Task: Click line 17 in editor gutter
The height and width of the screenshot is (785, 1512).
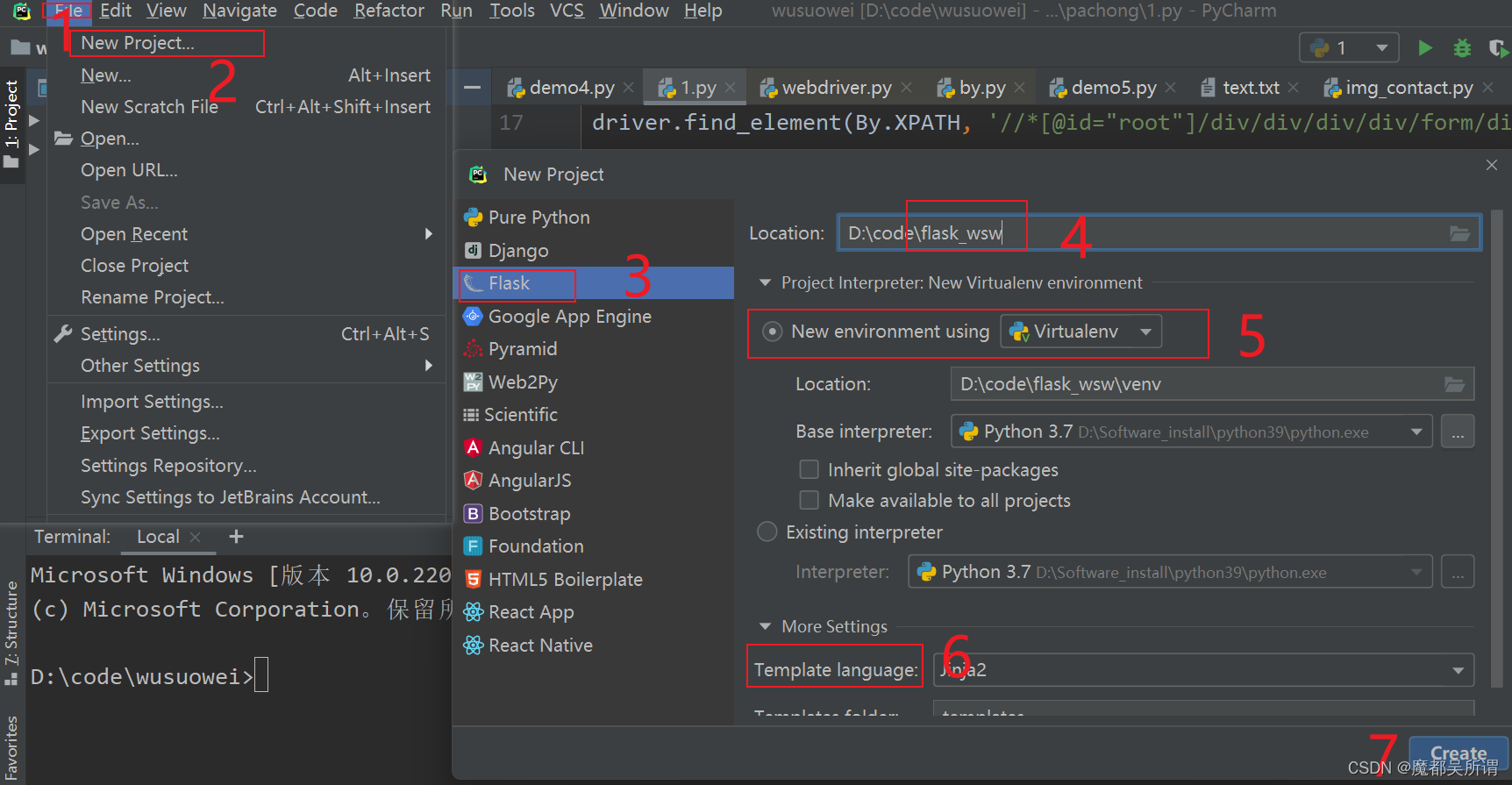Action: tap(512, 123)
